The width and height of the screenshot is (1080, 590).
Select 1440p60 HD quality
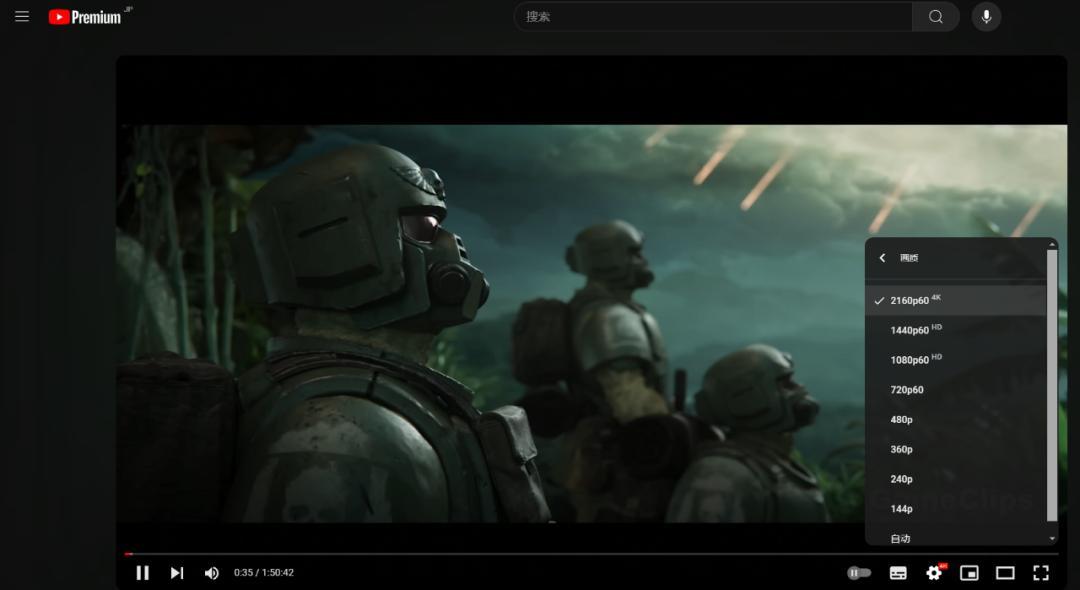[956, 330]
